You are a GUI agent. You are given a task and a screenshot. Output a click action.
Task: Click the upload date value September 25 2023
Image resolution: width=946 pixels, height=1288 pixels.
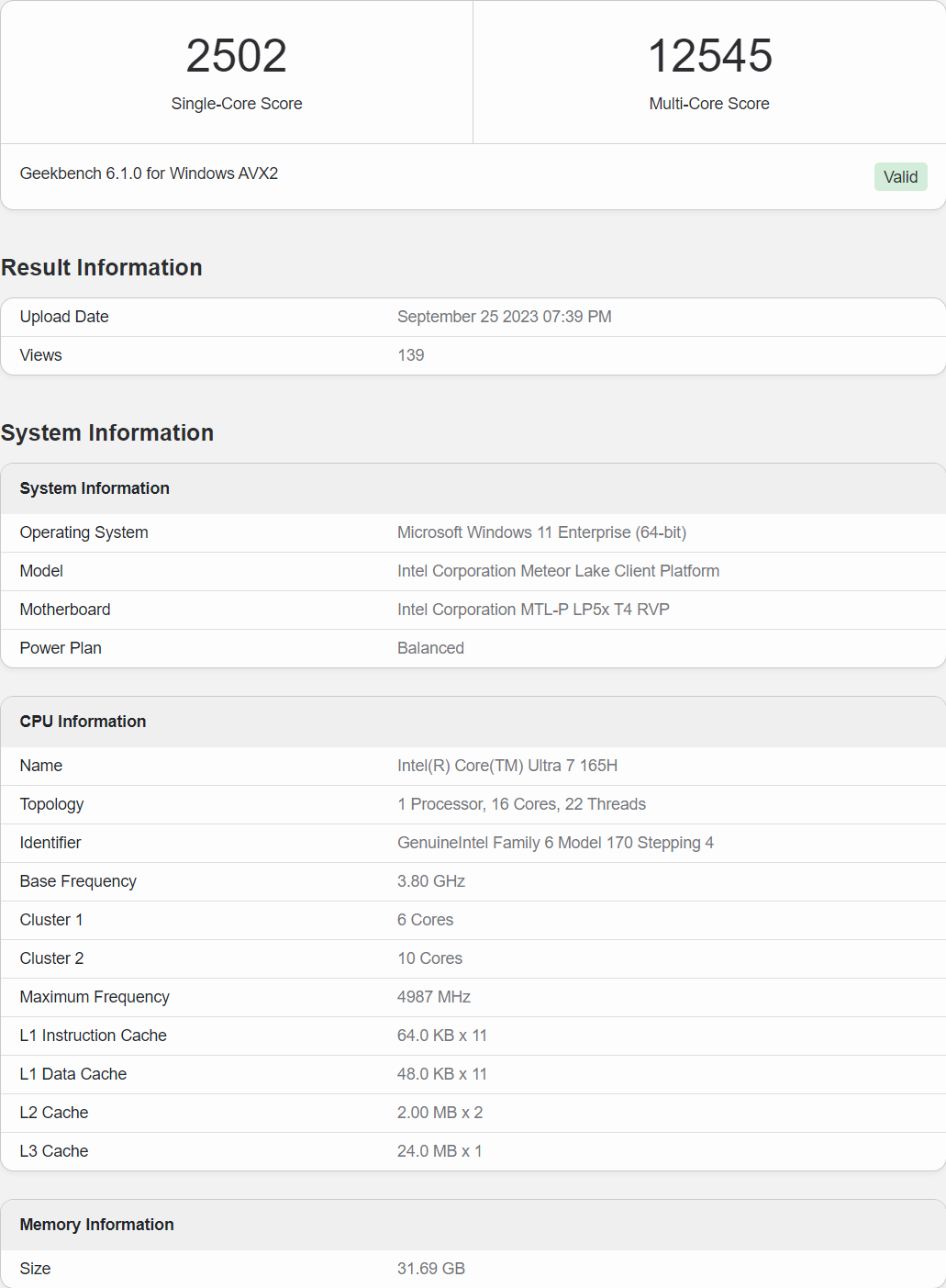click(504, 317)
